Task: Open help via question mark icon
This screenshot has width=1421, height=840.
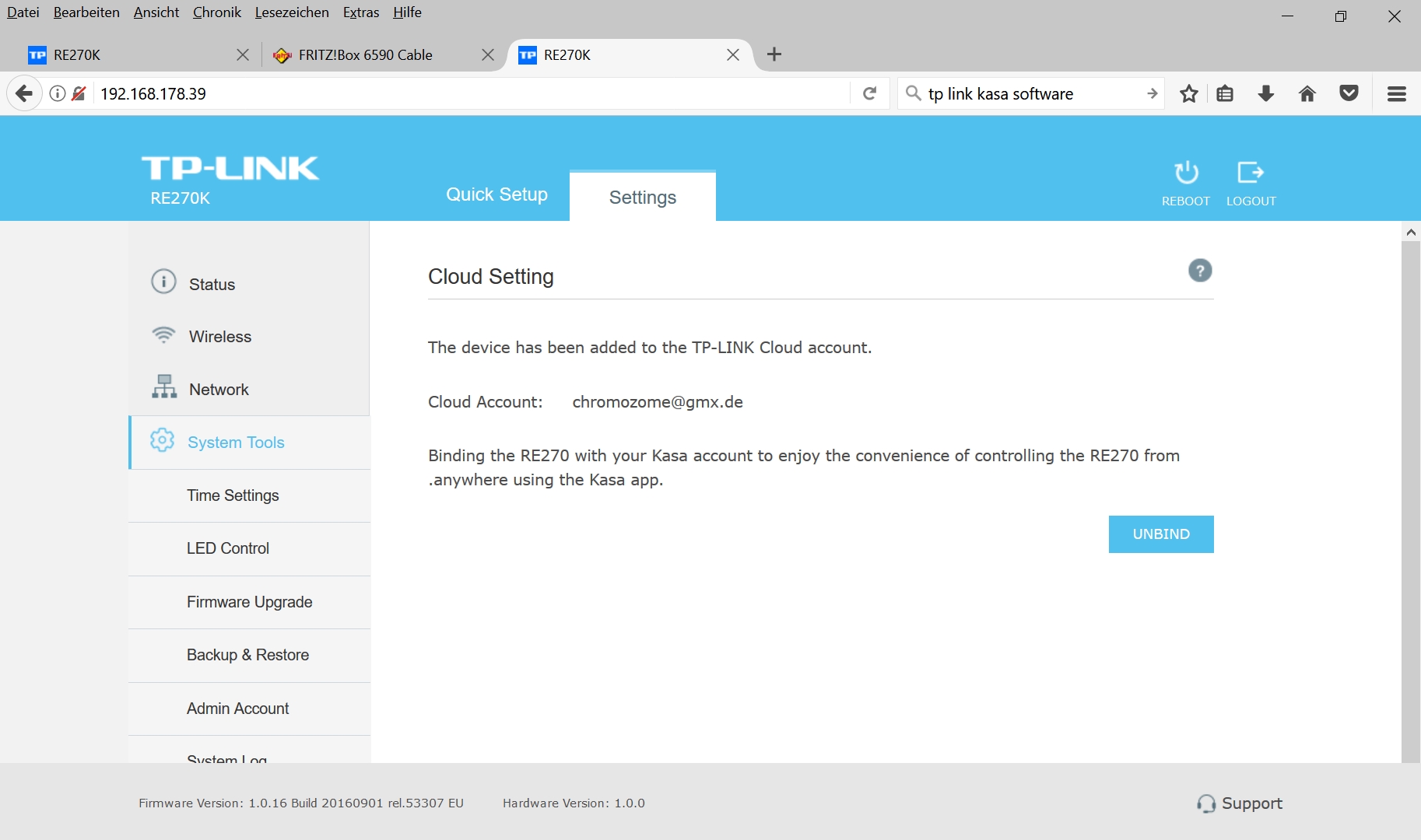Action: tap(1200, 271)
